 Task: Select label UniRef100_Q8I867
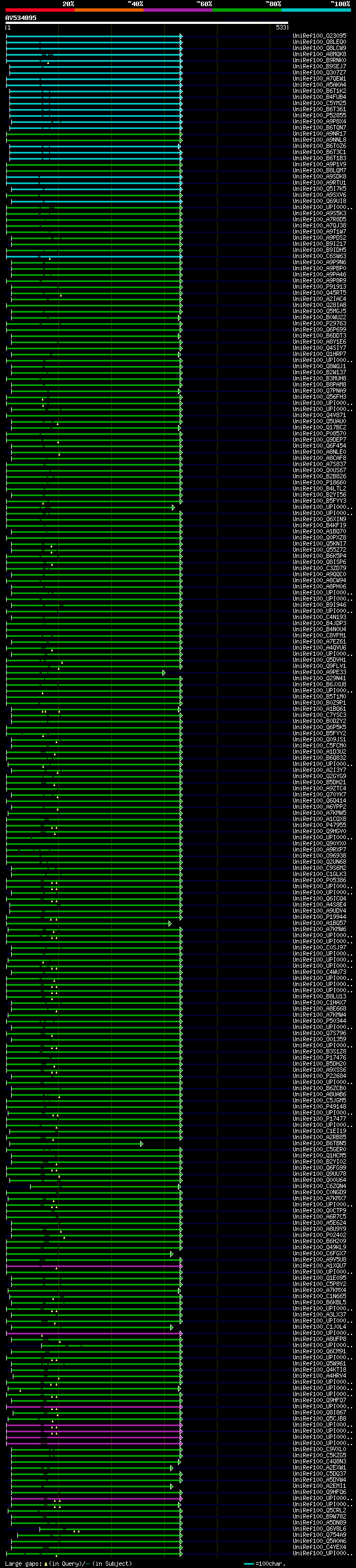click(319, 1413)
